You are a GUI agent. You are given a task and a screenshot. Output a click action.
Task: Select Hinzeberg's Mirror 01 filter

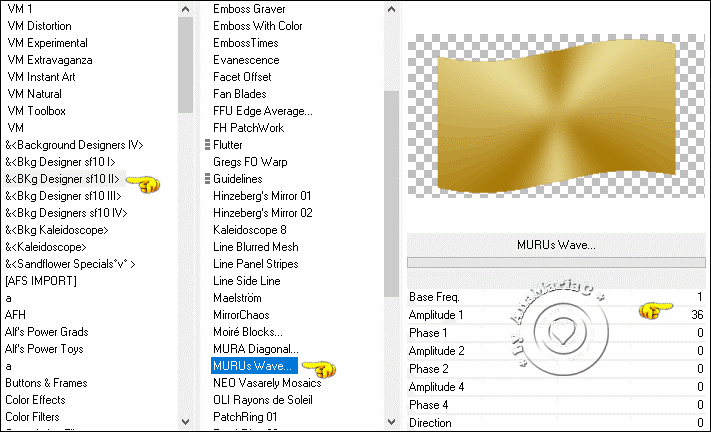(262, 196)
